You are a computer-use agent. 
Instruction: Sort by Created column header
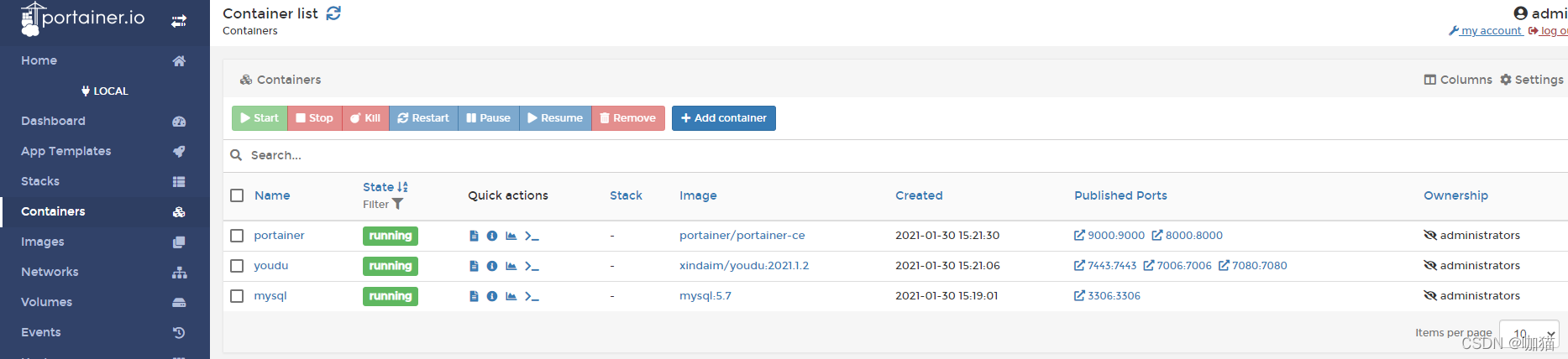919,195
